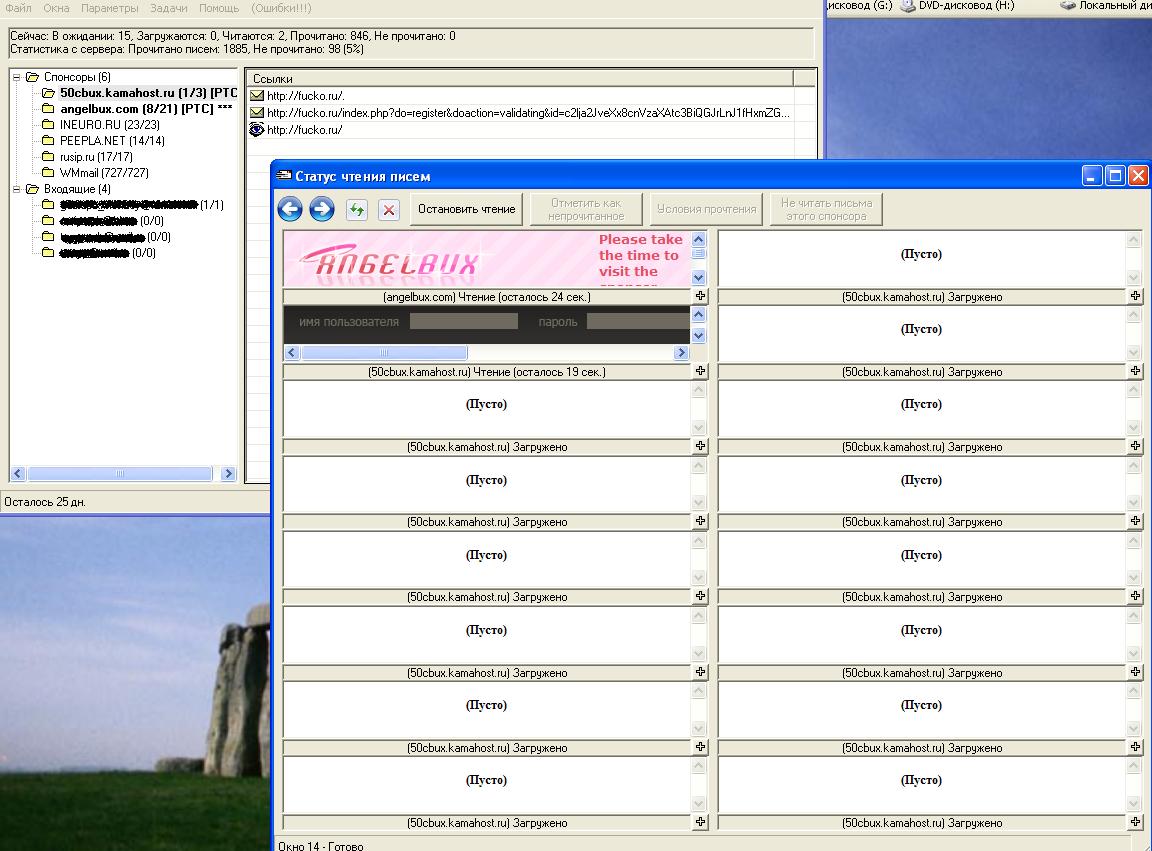This screenshot has height=851, width=1152.
Task: Click envelope icon of the http://fucko.ru/. link
Action: 257,96
